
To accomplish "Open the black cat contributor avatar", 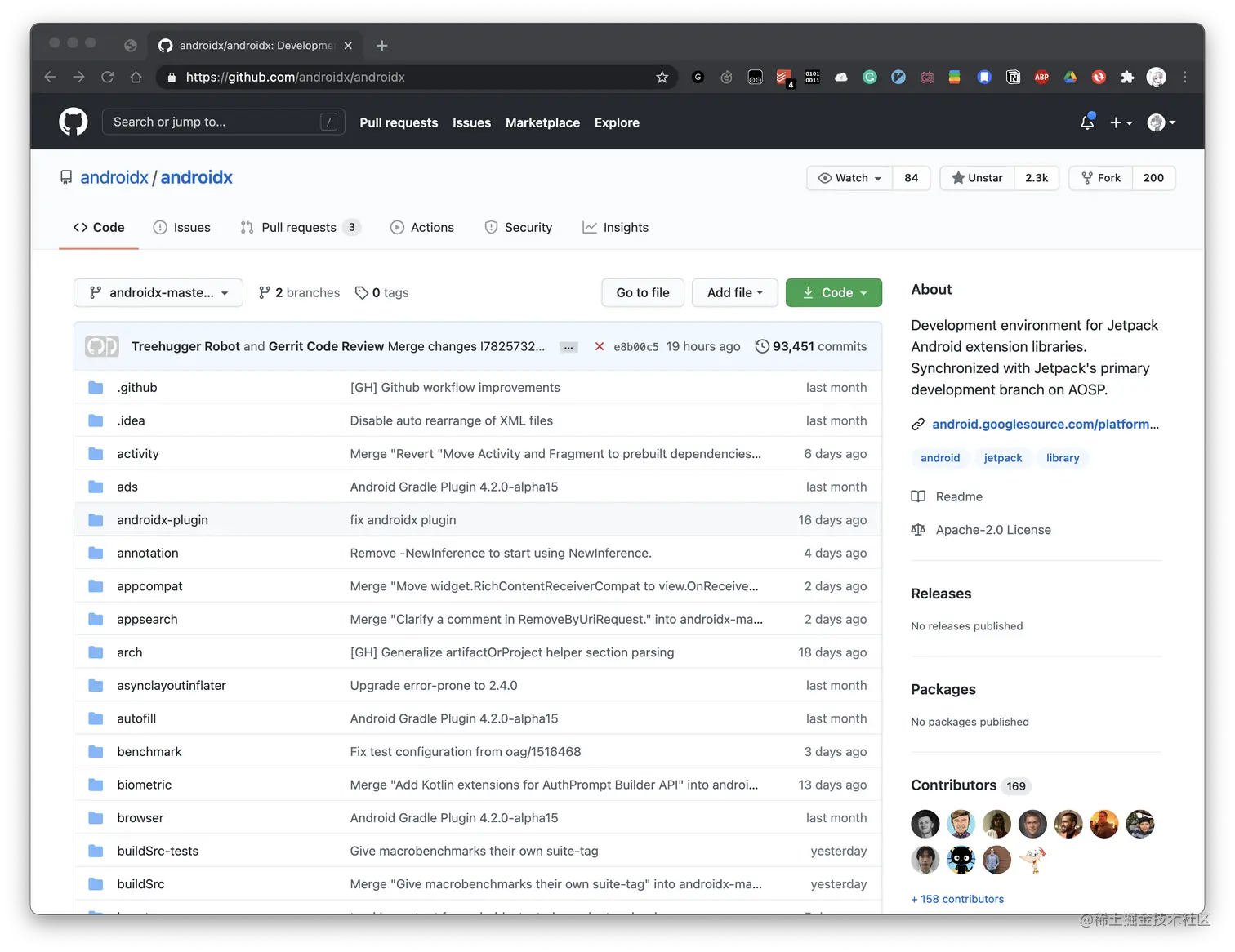I will pos(961,860).
